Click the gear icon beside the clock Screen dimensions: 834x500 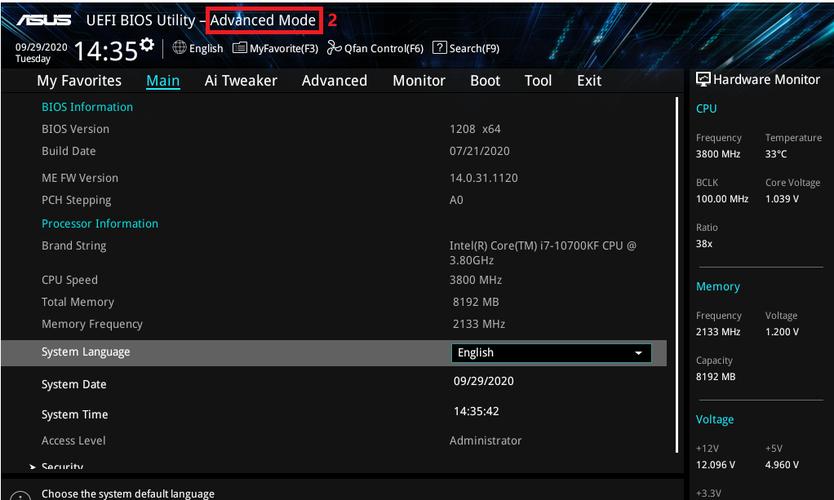pos(147,45)
